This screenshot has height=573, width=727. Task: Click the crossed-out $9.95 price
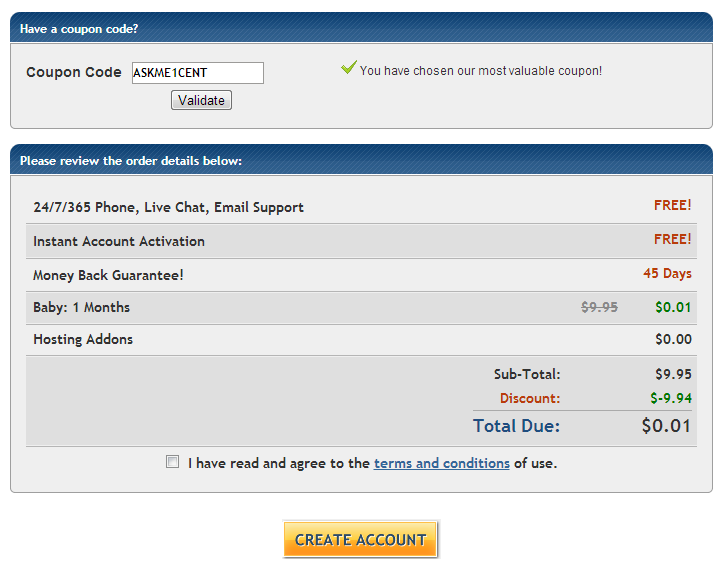pyautogui.click(x=599, y=307)
